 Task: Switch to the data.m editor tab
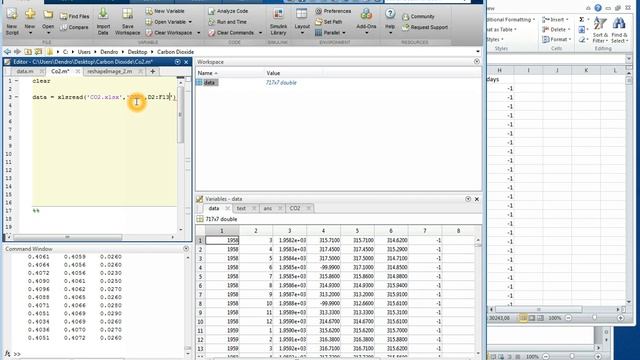coord(25,71)
